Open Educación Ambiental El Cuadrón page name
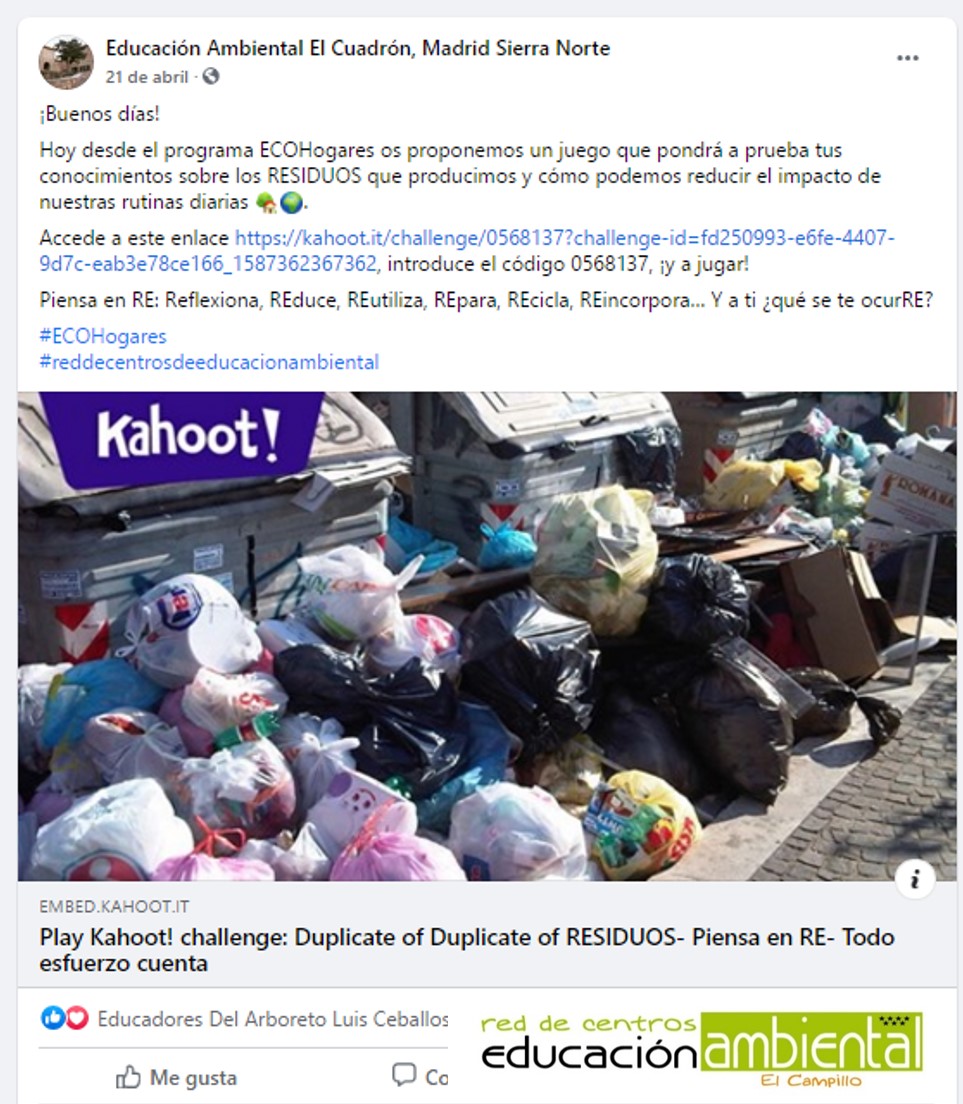This screenshot has height=1104, width=963. pyautogui.click(x=358, y=48)
